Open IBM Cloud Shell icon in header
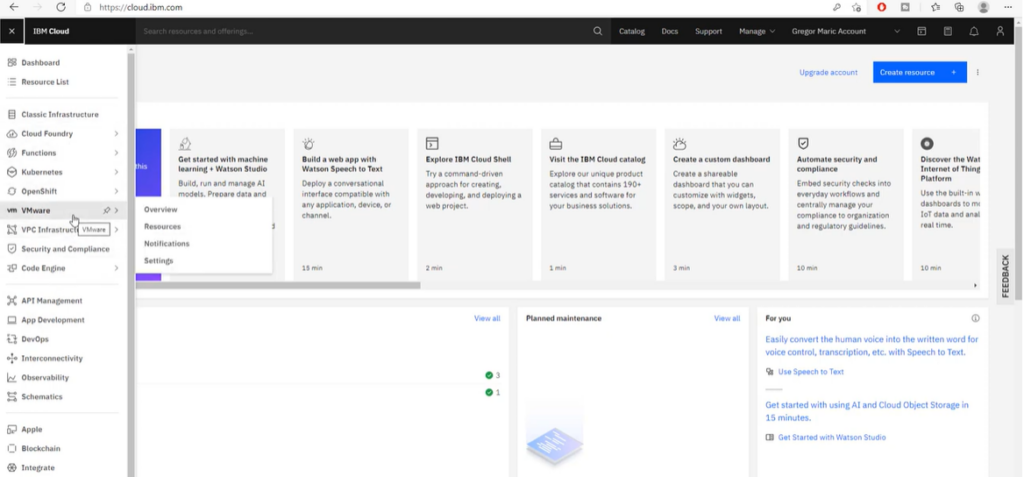 click(921, 31)
